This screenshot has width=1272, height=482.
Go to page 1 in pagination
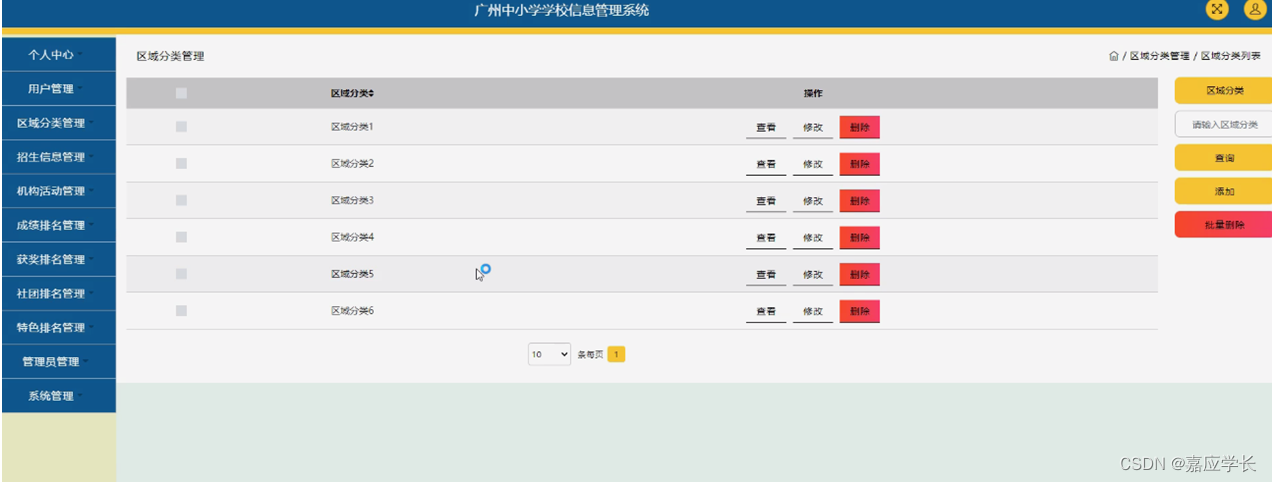(x=617, y=354)
